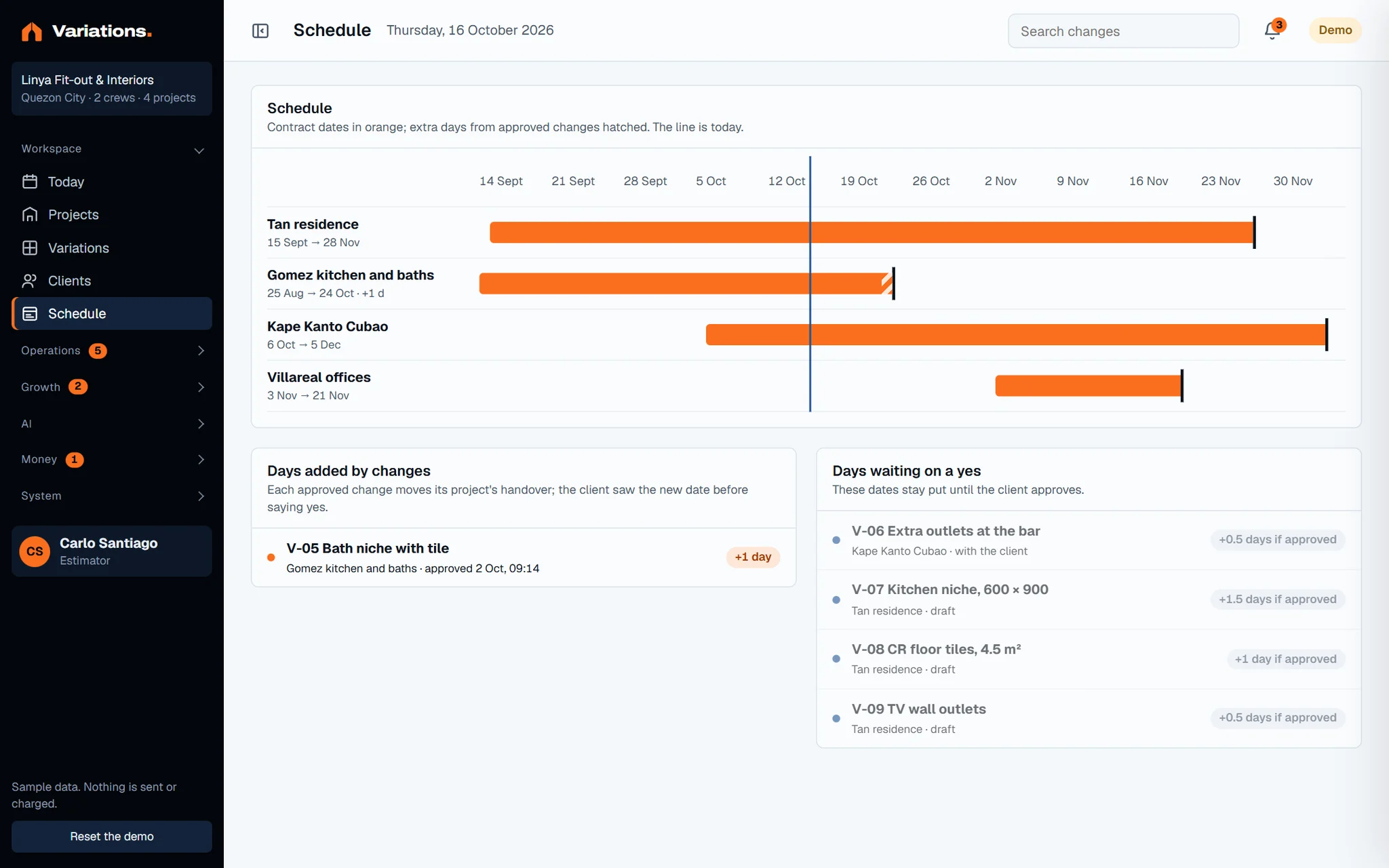This screenshot has width=1389, height=868.
Task: Expand the Operations section
Action: pyautogui.click(x=112, y=351)
